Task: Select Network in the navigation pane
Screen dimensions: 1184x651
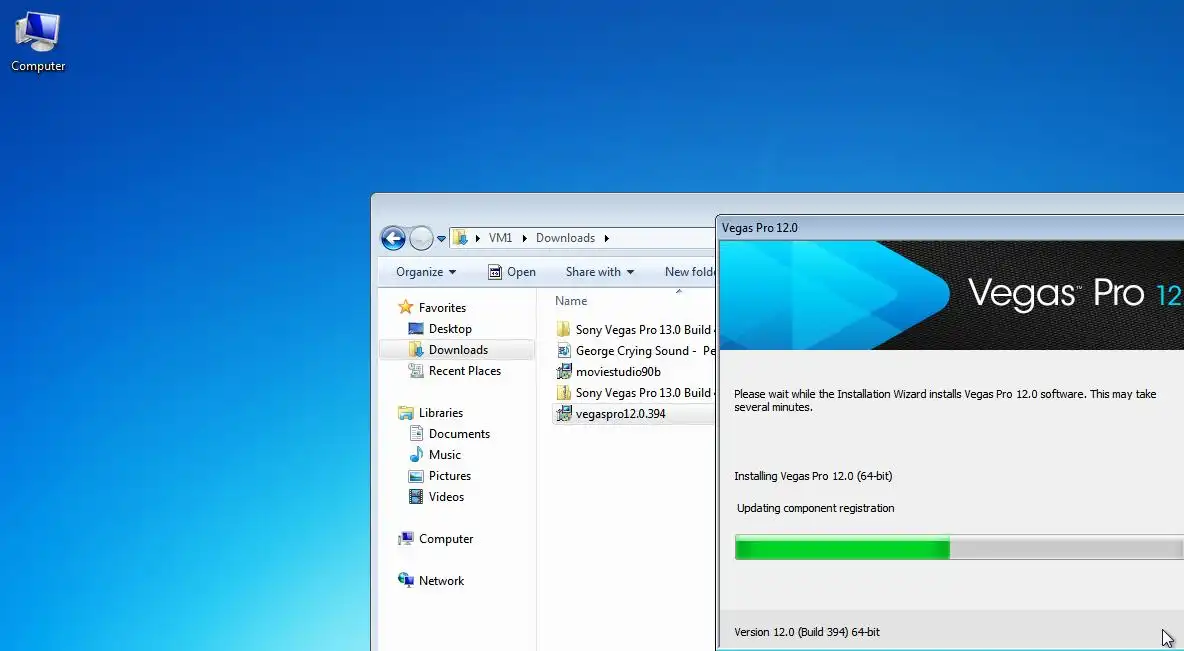Action: 442,581
